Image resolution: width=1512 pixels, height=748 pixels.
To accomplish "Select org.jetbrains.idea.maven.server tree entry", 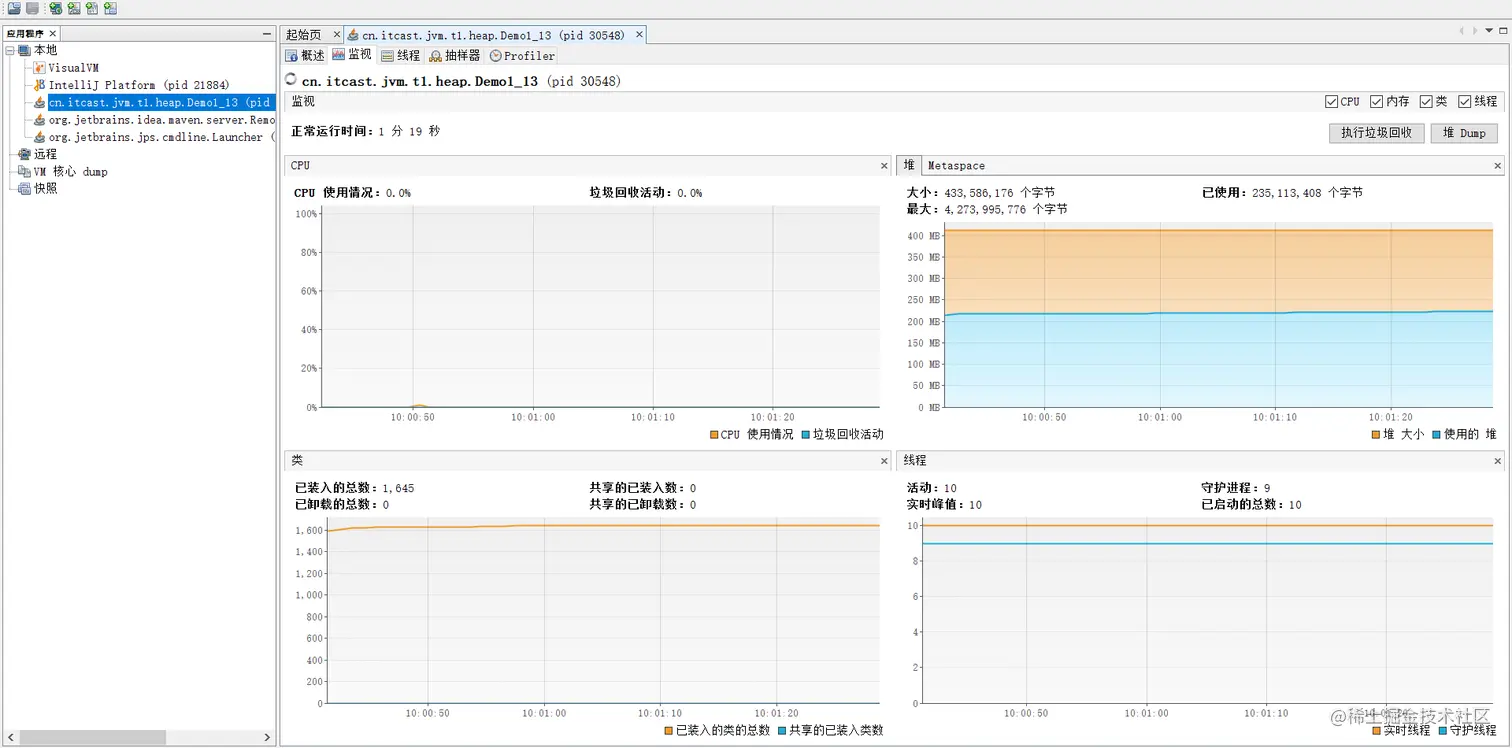I will (161, 120).
